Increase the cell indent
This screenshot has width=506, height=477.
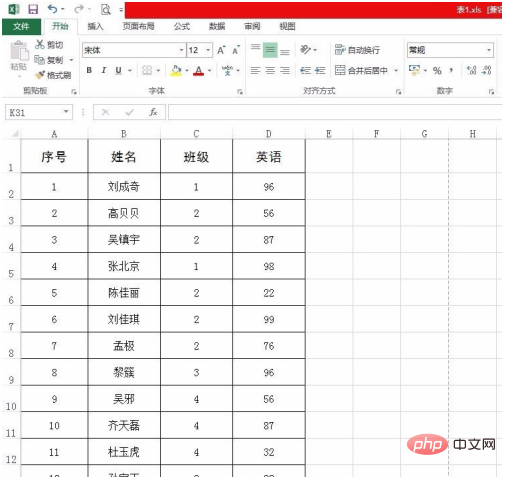[x=320, y=70]
